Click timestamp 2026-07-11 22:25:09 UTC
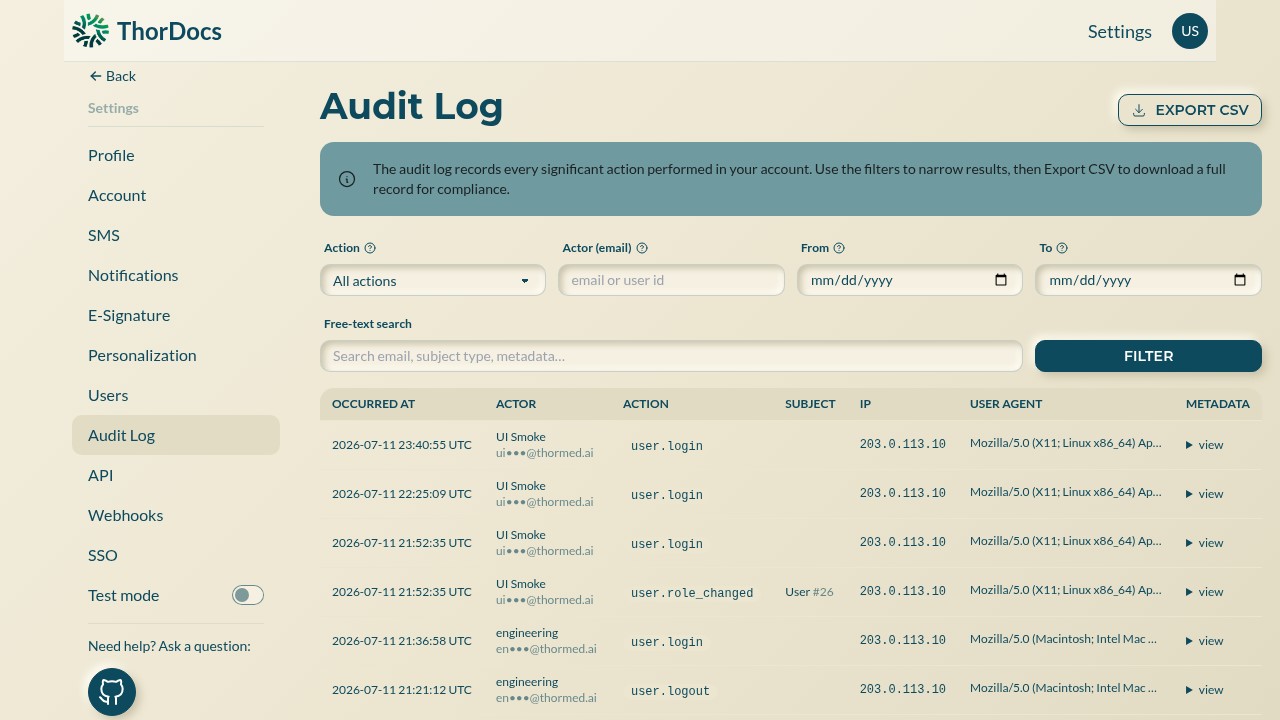The height and width of the screenshot is (720, 1280). (x=402, y=494)
